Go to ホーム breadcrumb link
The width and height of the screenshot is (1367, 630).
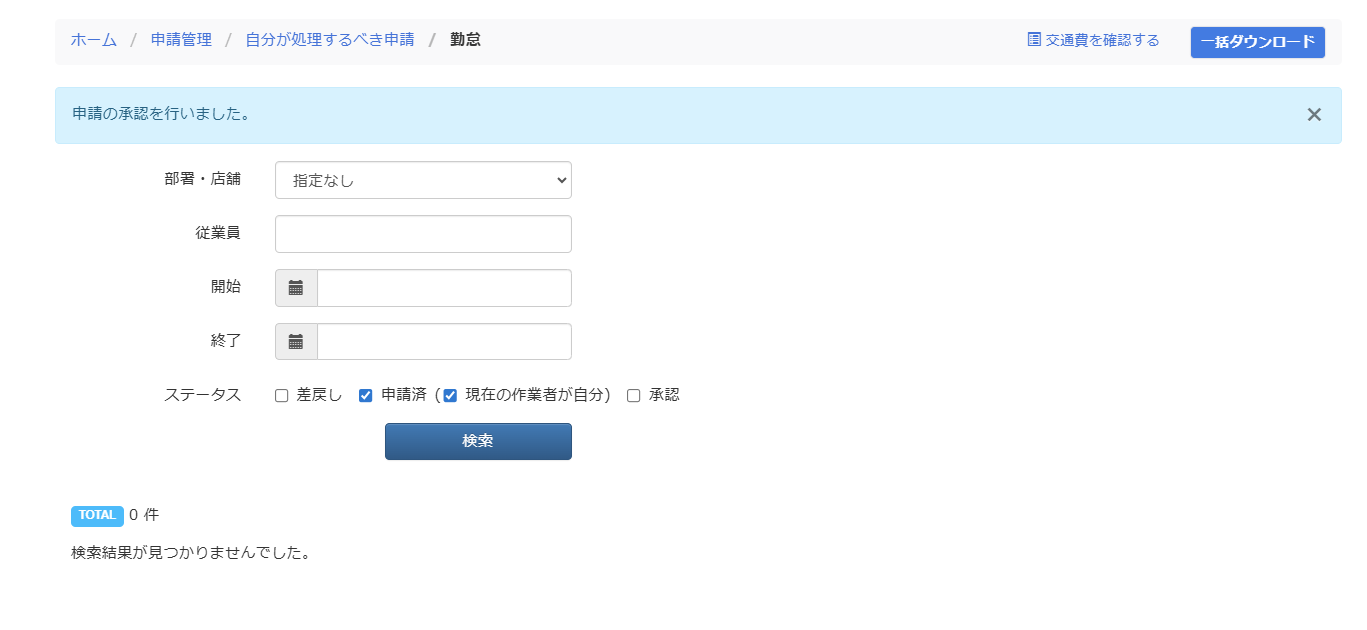coord(94,40)
